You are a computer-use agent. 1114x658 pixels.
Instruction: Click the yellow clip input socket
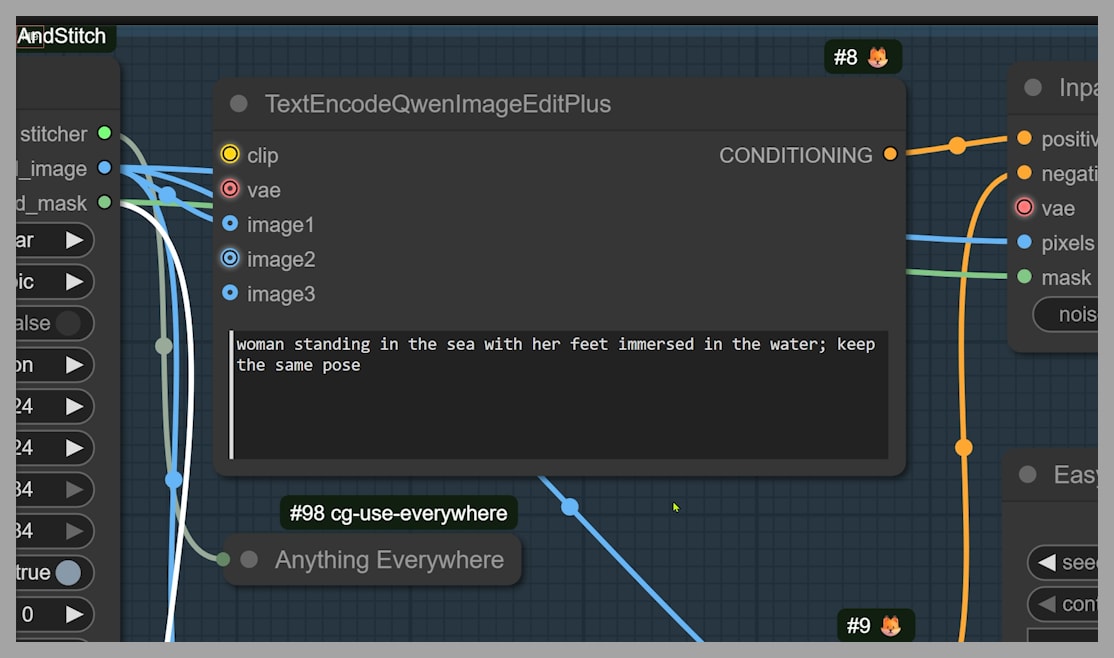(x=230, y=154)
